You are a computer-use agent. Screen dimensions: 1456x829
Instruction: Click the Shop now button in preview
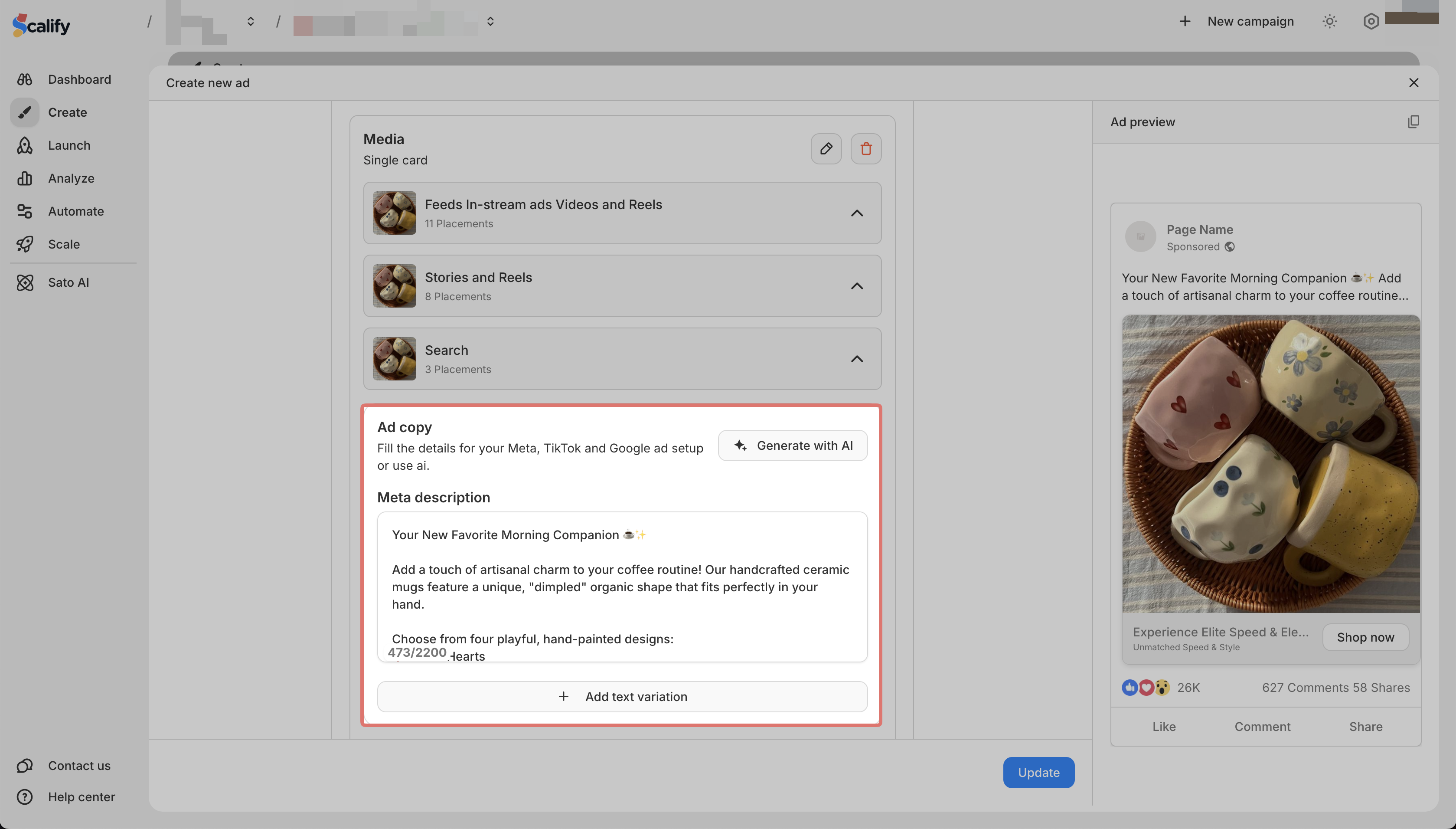click(1365, 637)
